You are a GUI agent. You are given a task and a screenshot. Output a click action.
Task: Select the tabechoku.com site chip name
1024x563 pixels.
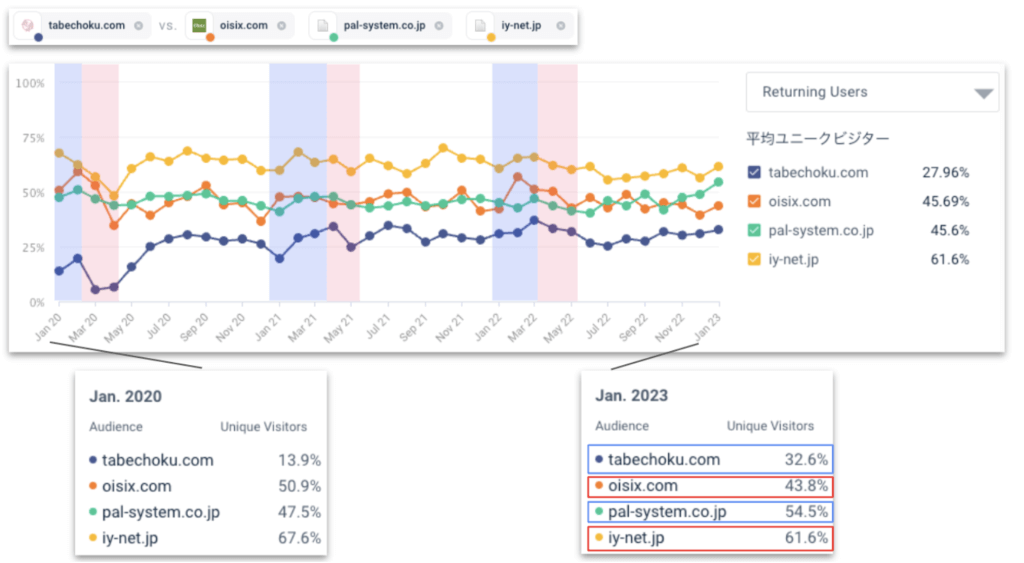click(86, 25)
